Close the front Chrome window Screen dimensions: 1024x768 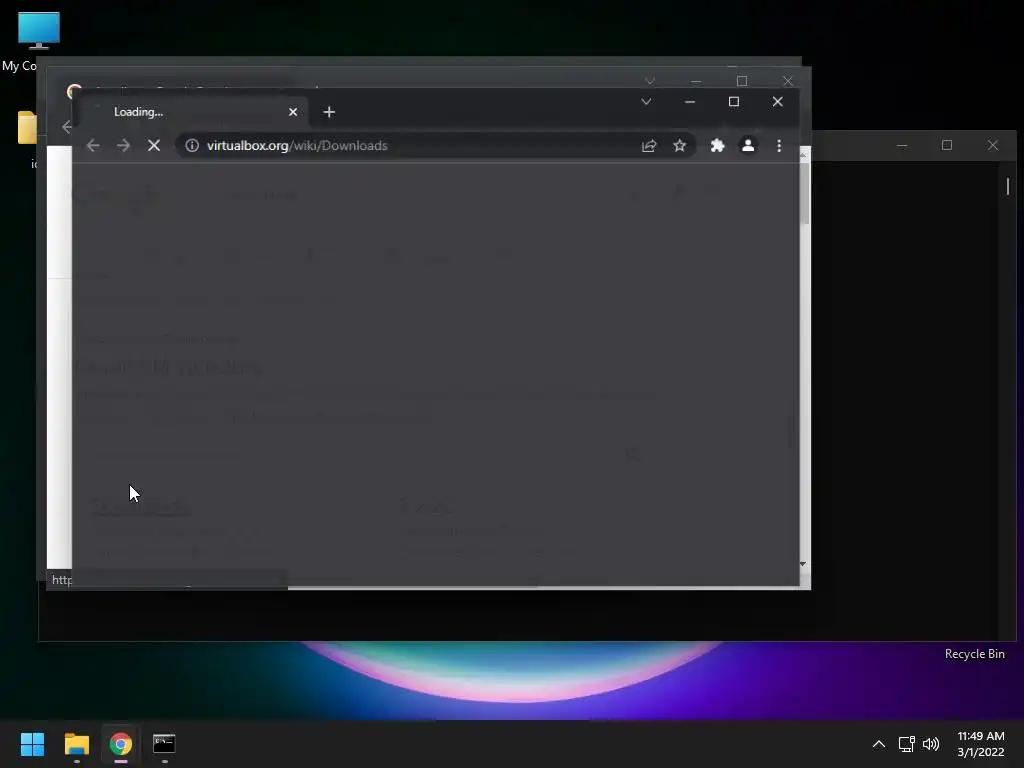(777, 102)
